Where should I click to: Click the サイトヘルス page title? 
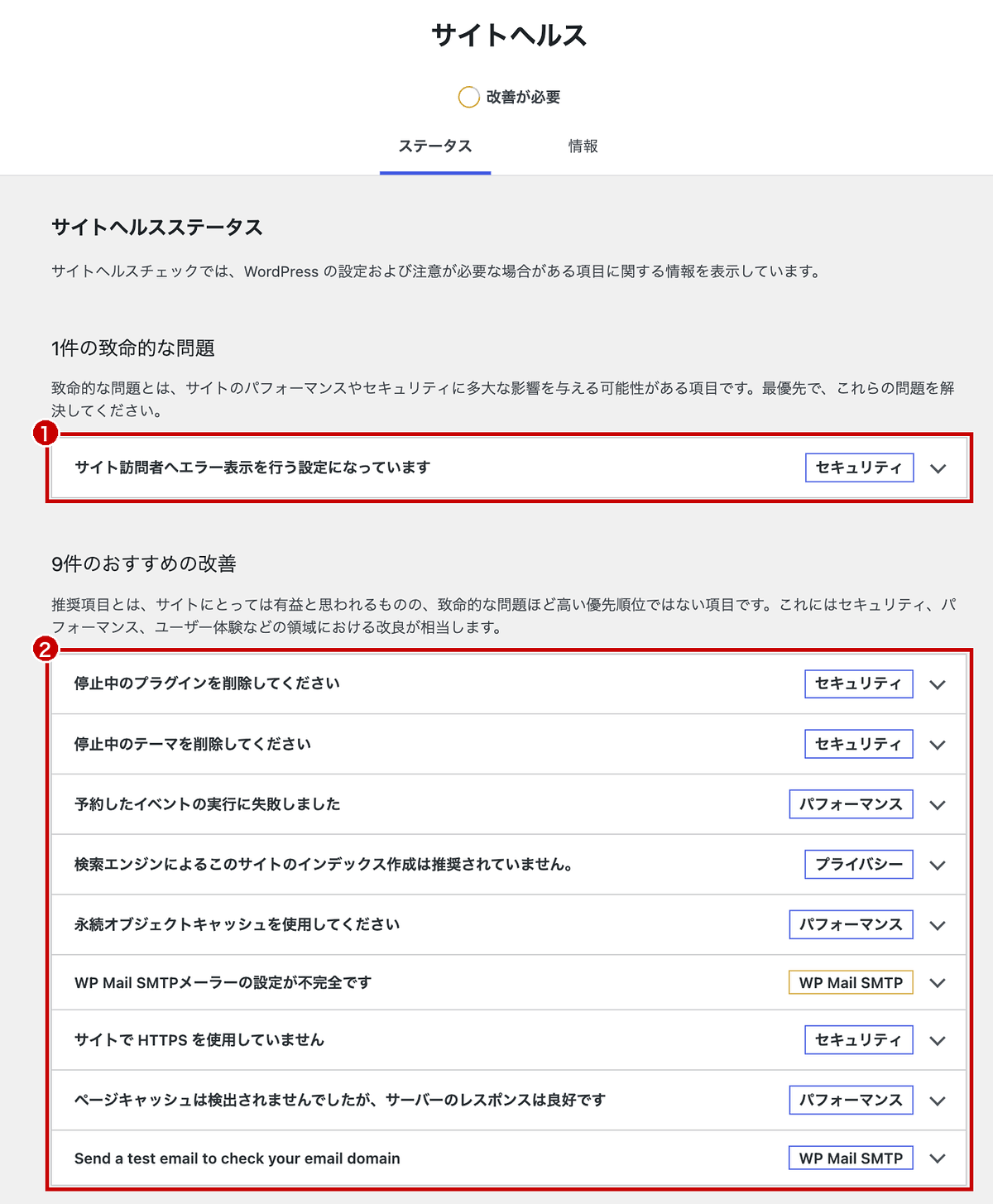click(509, 36)
